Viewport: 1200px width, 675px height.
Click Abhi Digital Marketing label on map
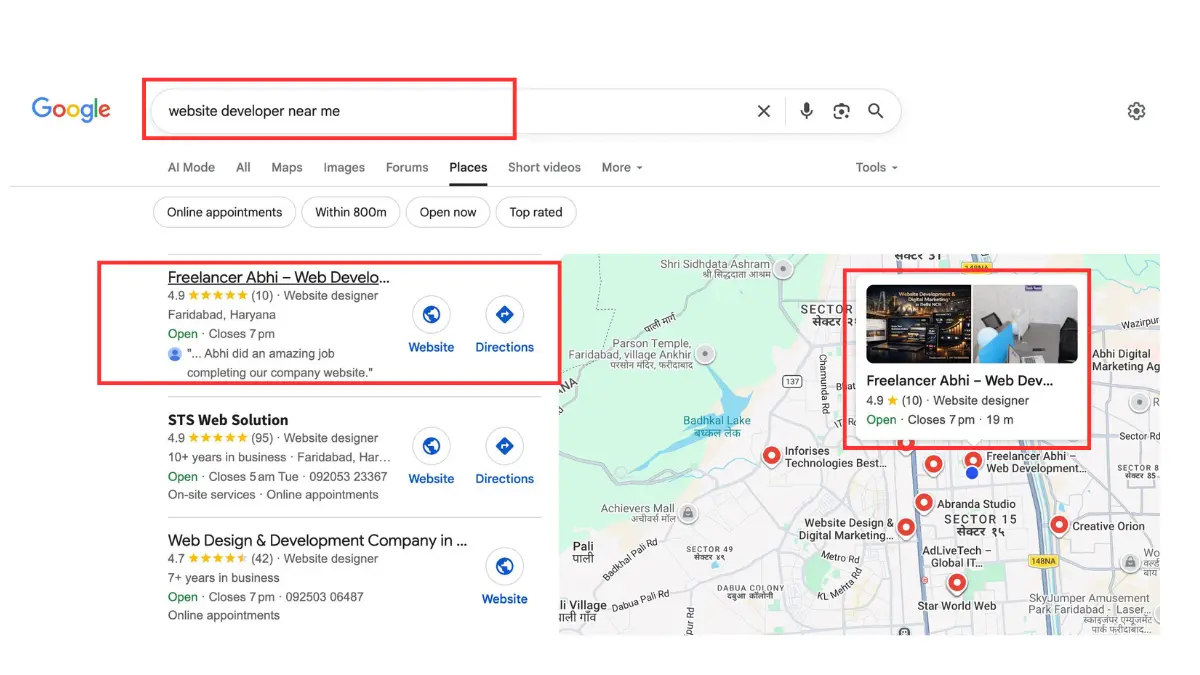[1125, 360]
